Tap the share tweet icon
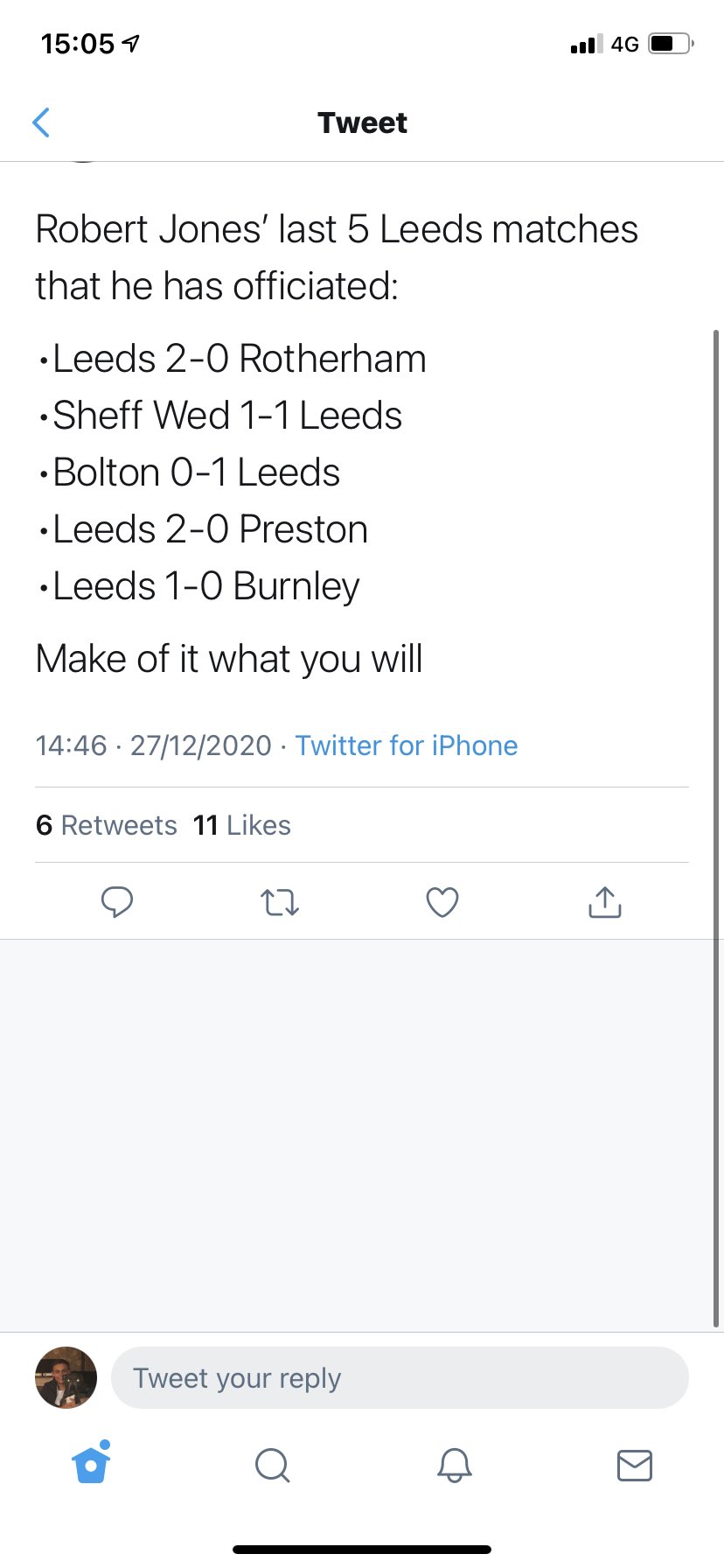724x1568 pixels. point(605,901)
